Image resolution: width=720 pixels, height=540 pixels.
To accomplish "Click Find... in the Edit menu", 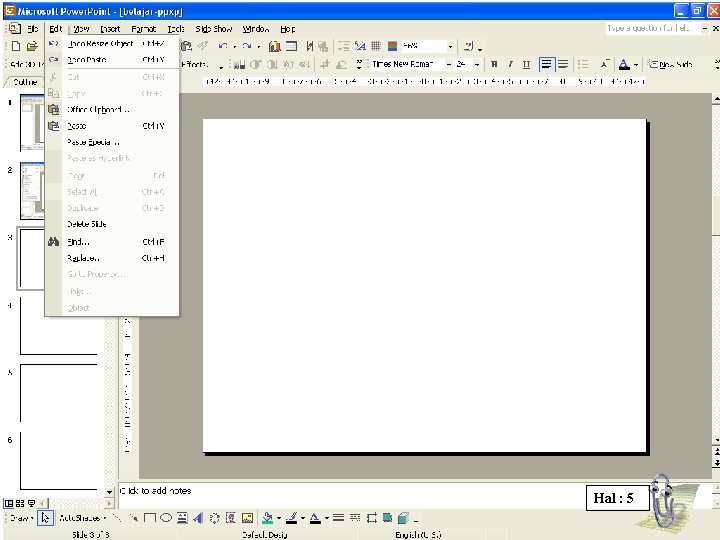I will click(x=78, y=241).
